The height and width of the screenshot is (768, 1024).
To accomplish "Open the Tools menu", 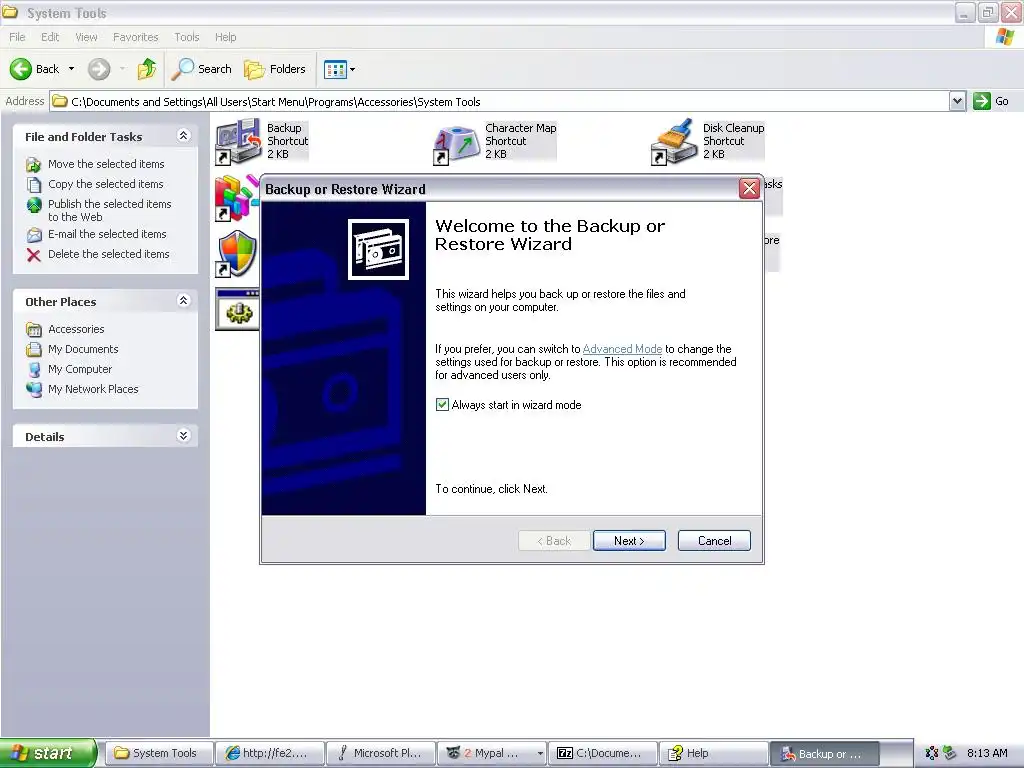I will pos(187,37).
